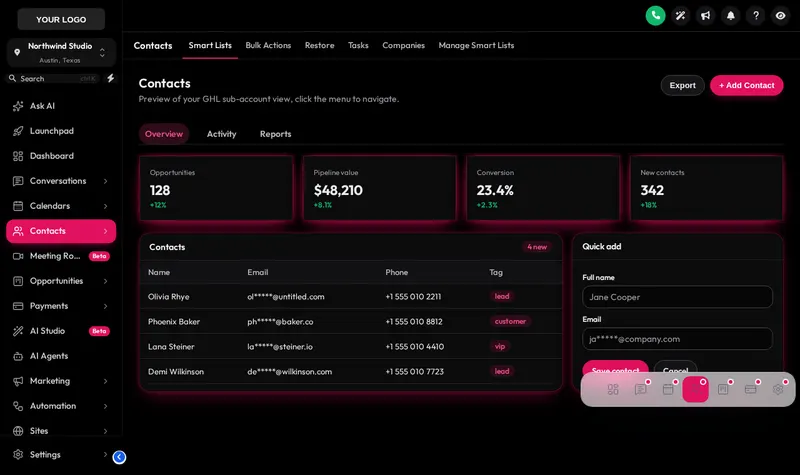Expand the Automation submenu chevron
This screenshot has height=475, width=800.
[105, 406]
